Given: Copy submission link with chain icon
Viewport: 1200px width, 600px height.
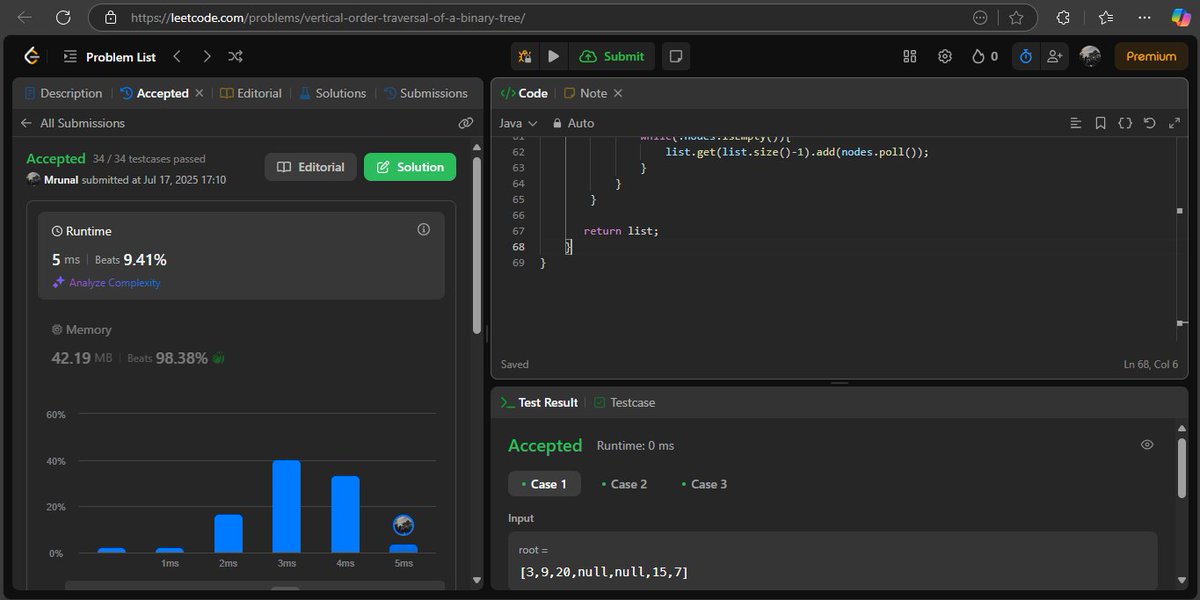Looking at the screenshot, I should [465, 123].
